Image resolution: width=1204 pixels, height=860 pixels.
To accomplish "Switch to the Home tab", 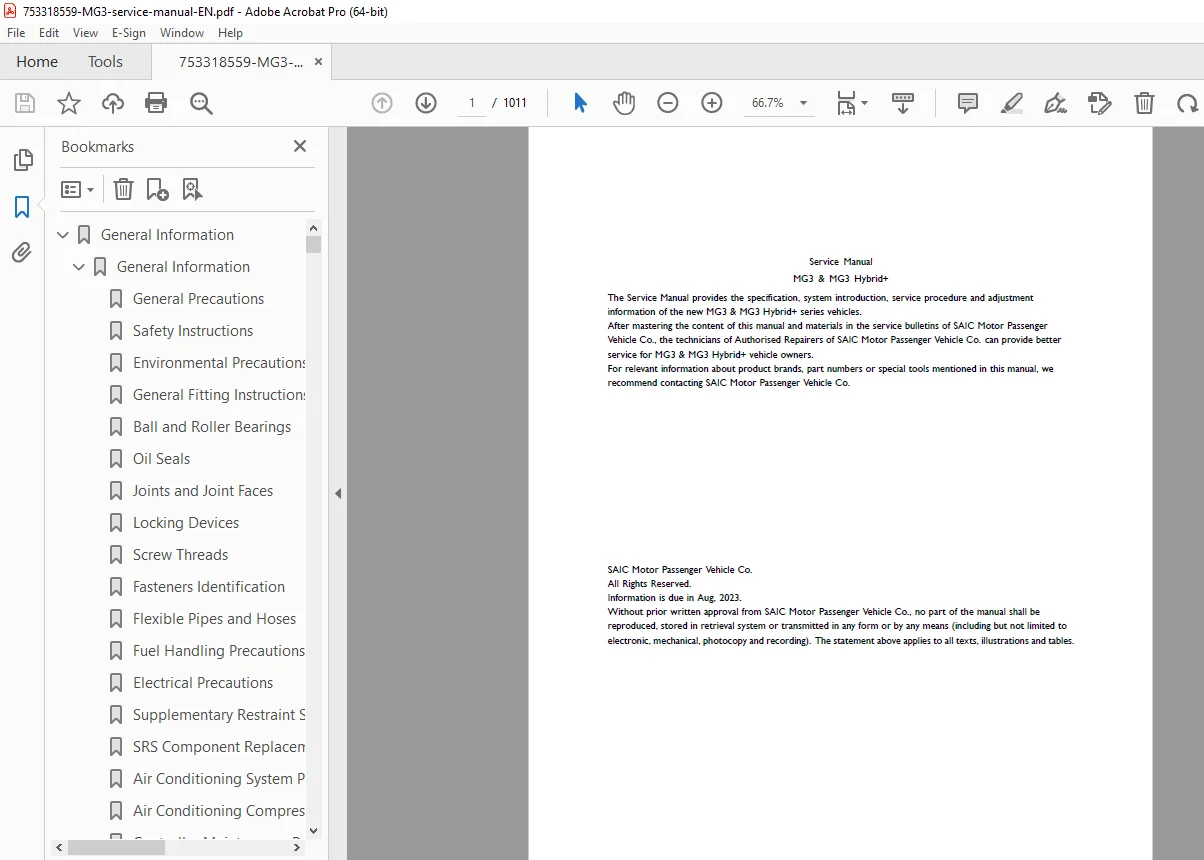I will tap(37, 62).
